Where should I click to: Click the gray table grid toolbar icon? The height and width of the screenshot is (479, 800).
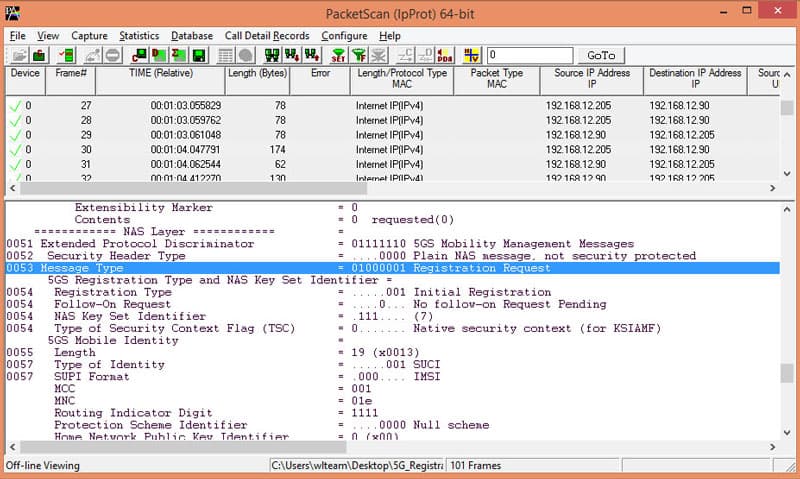226,55
